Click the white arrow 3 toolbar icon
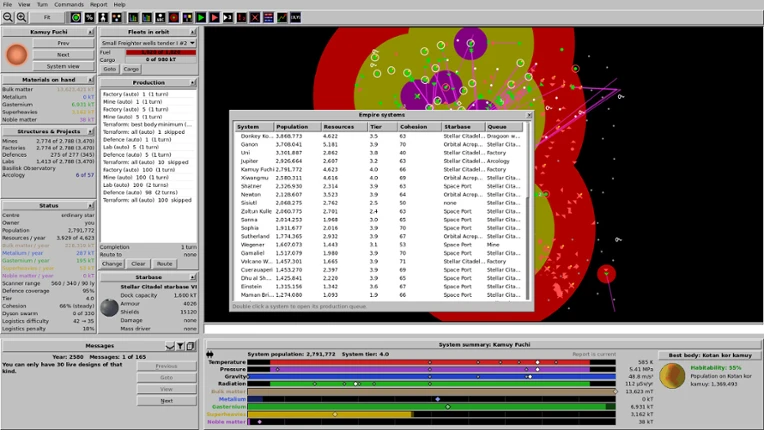 pos(228,18)
